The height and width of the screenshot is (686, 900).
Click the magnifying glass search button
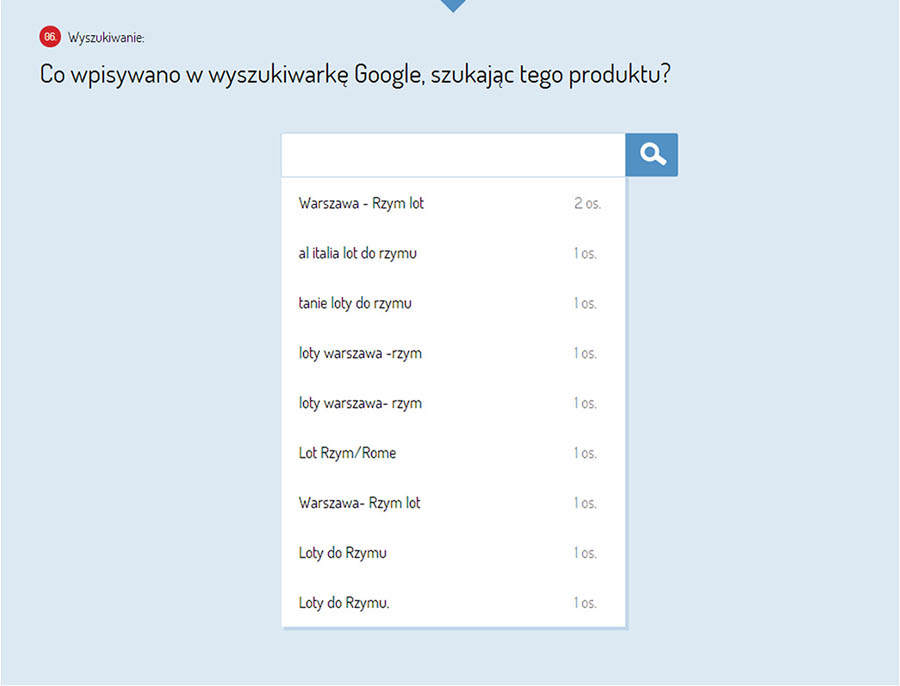[x=651, y=154]
